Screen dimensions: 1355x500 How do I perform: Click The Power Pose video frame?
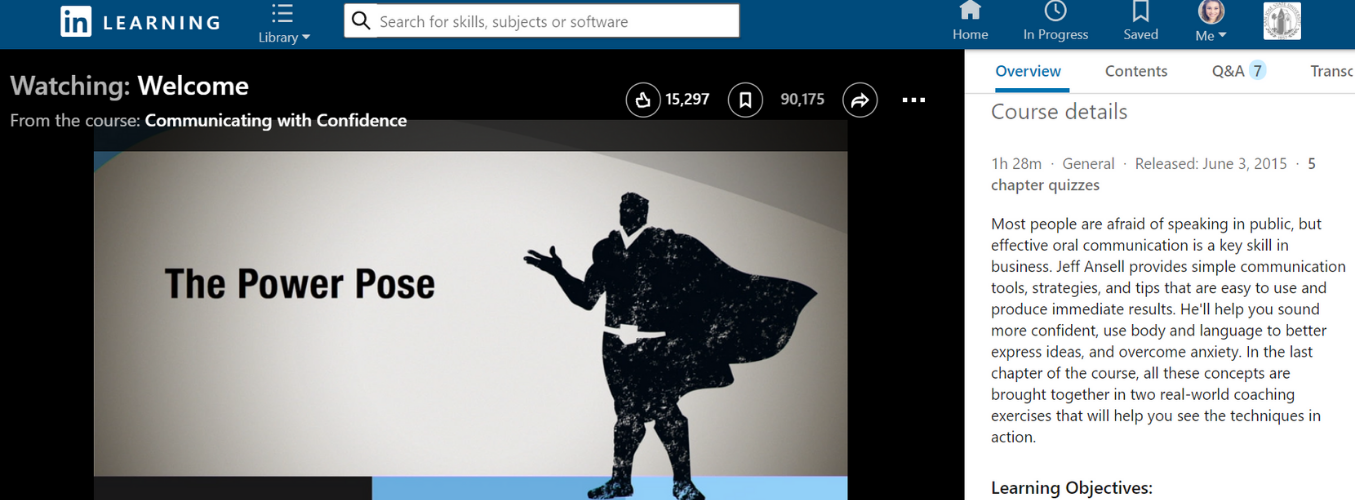point(470,310)
